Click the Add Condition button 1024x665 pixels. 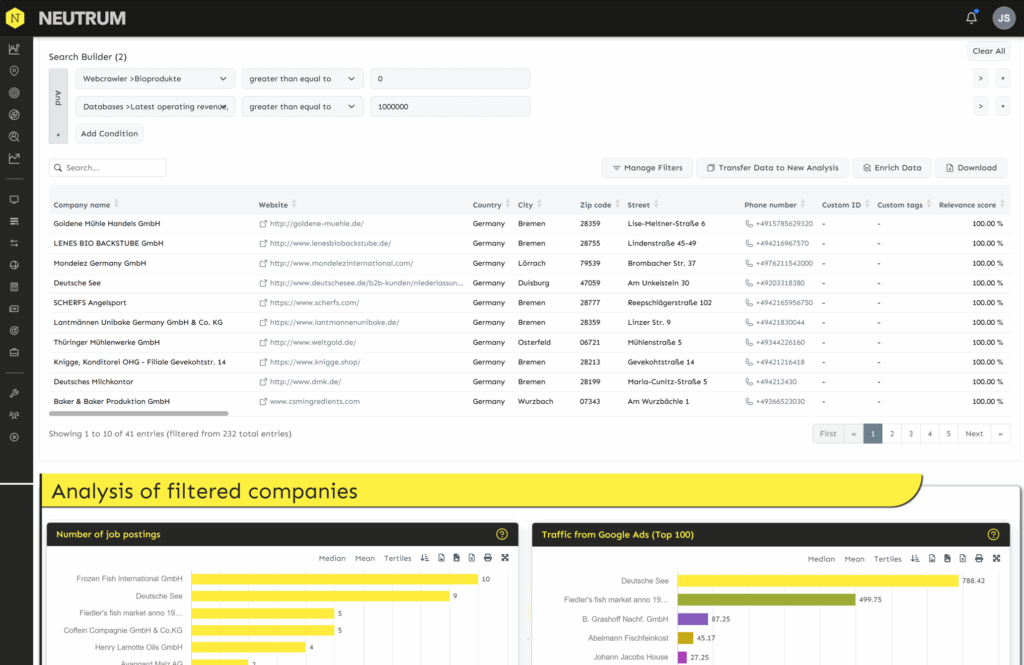(109, 133)
